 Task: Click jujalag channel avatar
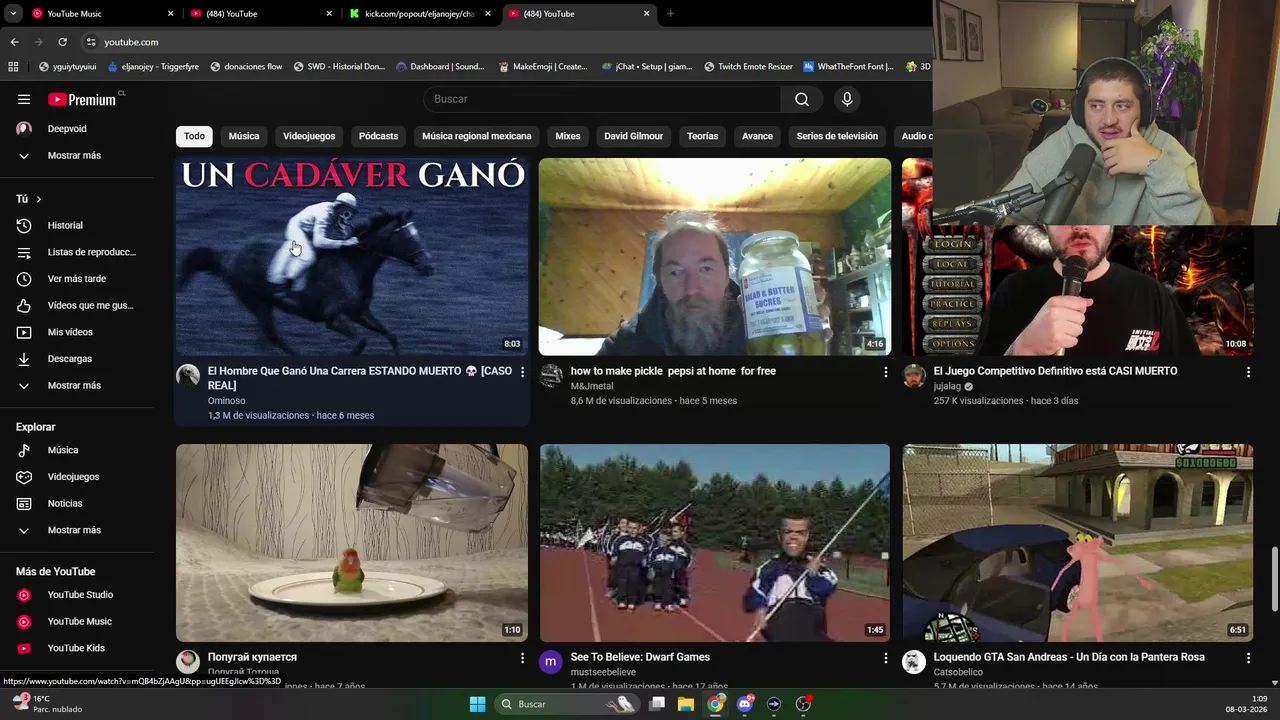tap(914, 376)
